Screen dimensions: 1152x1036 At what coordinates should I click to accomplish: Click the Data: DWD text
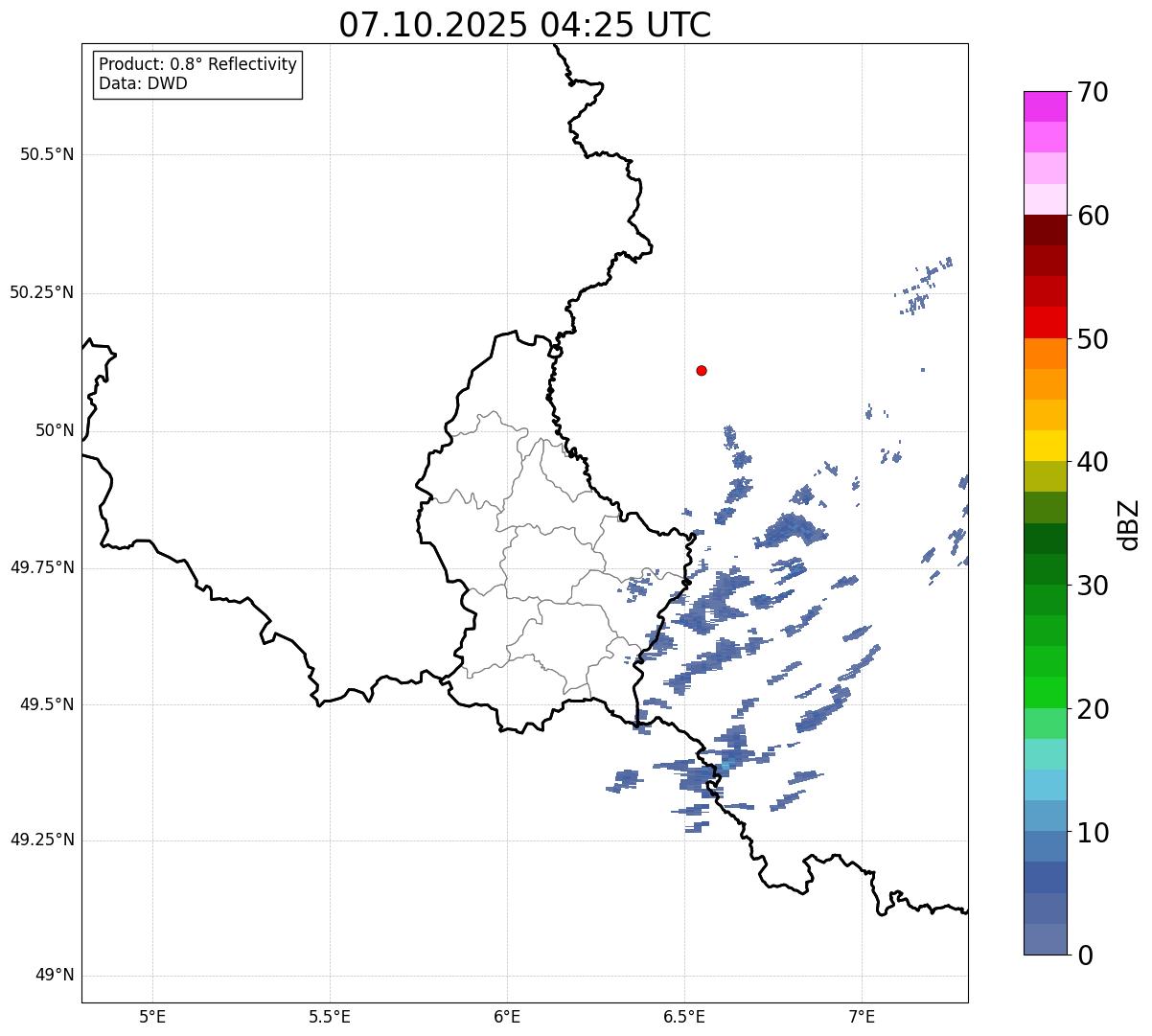(143, 83)
